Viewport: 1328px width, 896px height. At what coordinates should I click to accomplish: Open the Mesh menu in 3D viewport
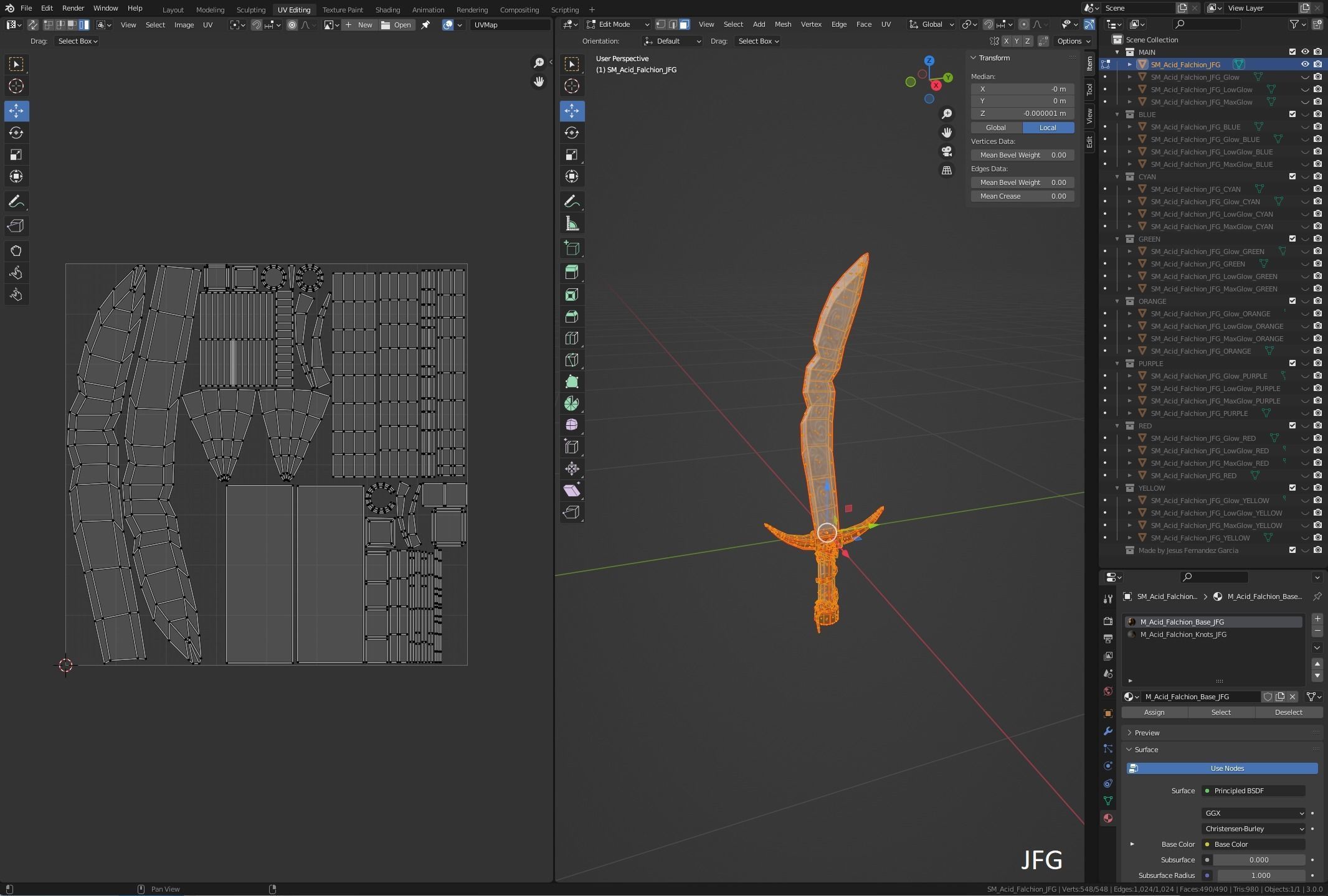(x=783, y=24)
